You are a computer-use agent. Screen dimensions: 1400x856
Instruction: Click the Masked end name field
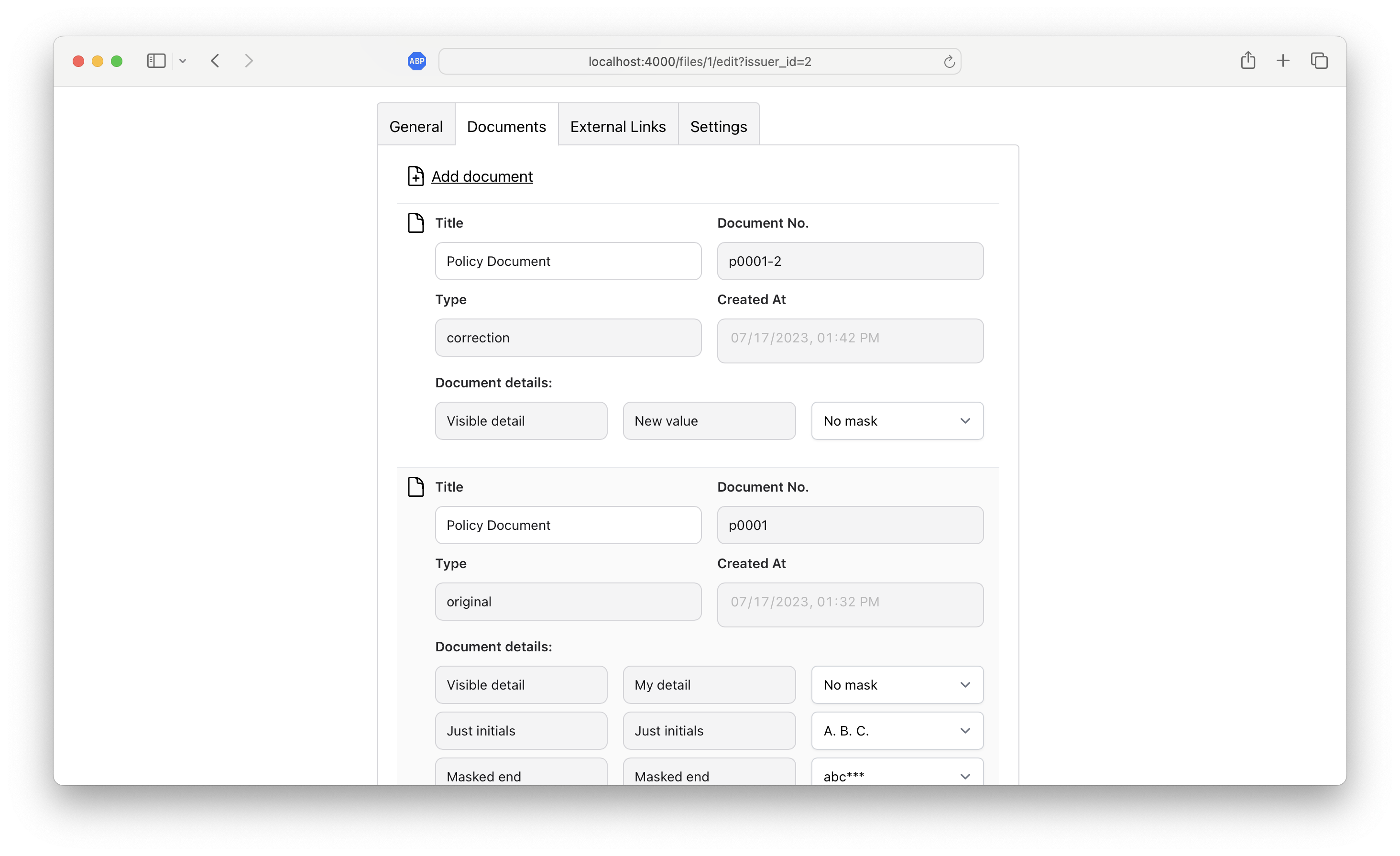click(x=521, y=772)
